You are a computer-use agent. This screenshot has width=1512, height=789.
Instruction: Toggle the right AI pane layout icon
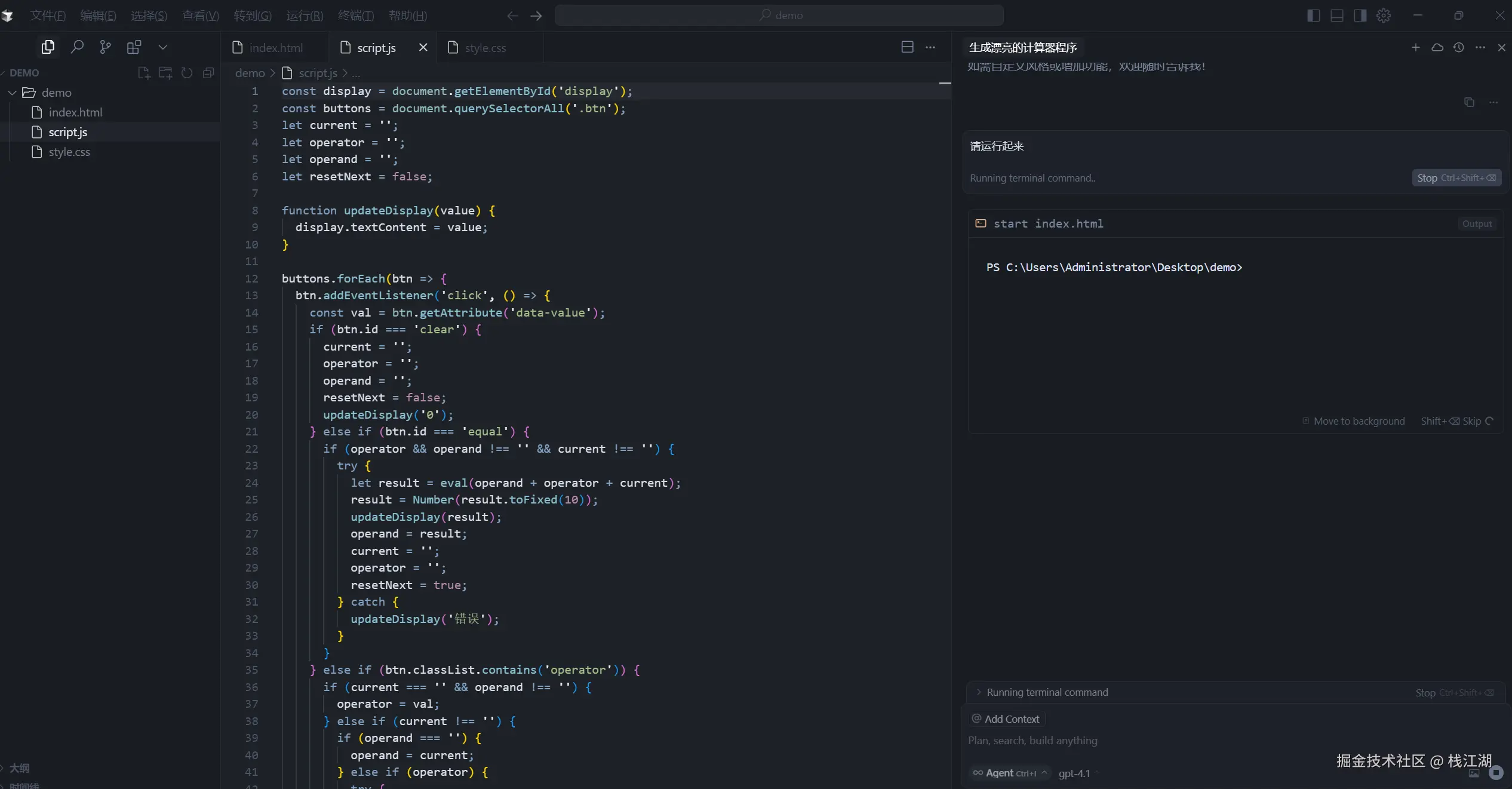click(x=1360, y=16)
